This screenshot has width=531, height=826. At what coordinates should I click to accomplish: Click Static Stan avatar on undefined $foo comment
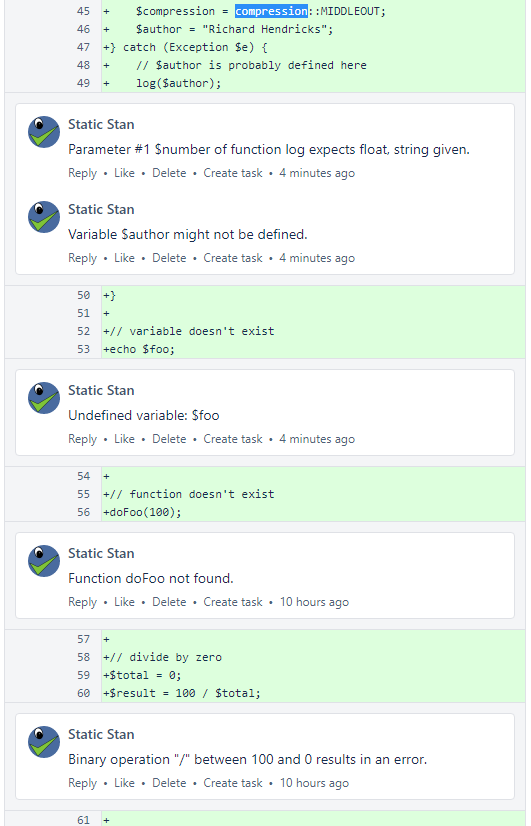(44, 398)
